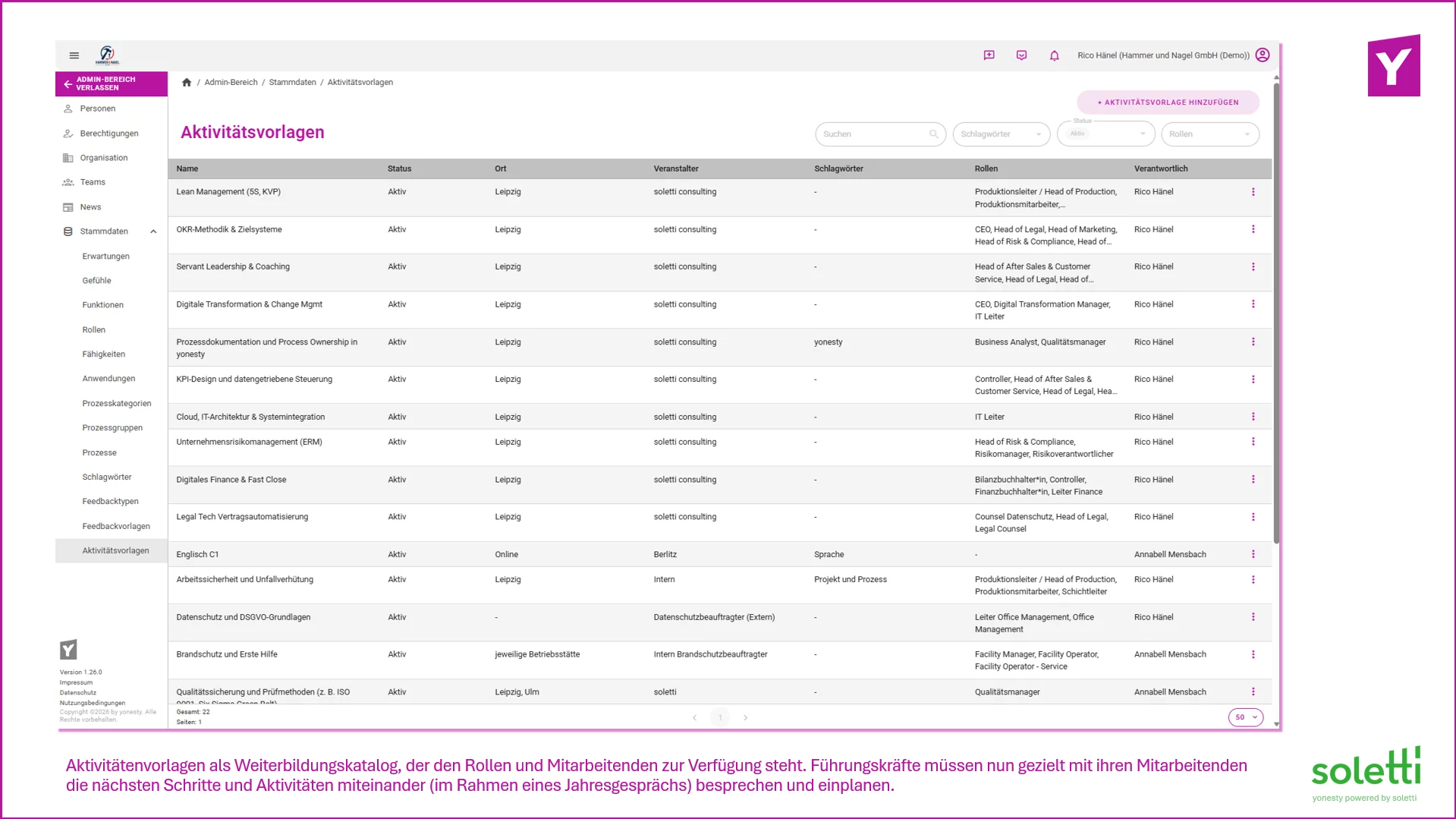Open the page size dropdown showing 50

pos(1245,717)
